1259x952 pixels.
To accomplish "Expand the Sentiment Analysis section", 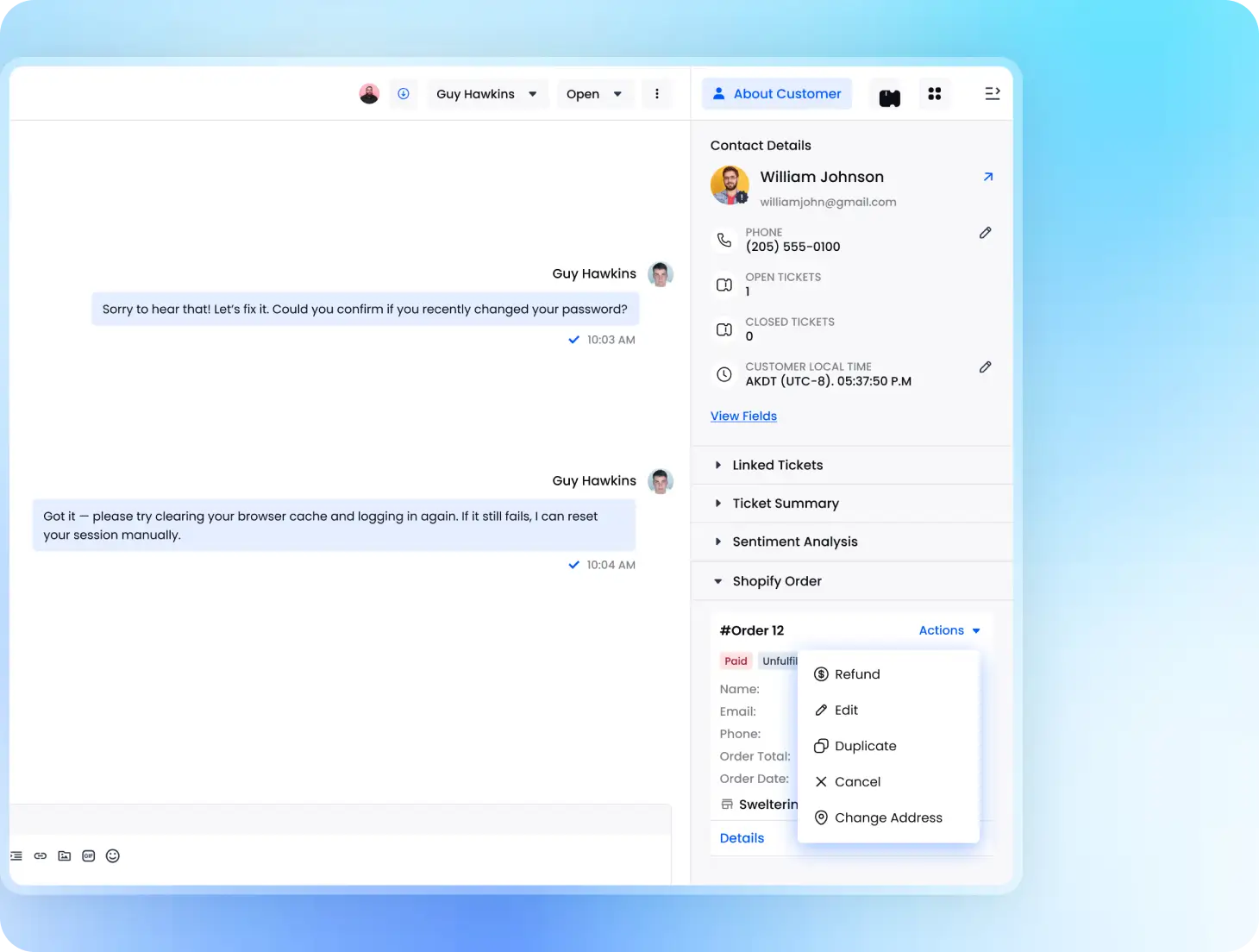I will [x=852, y=542].
